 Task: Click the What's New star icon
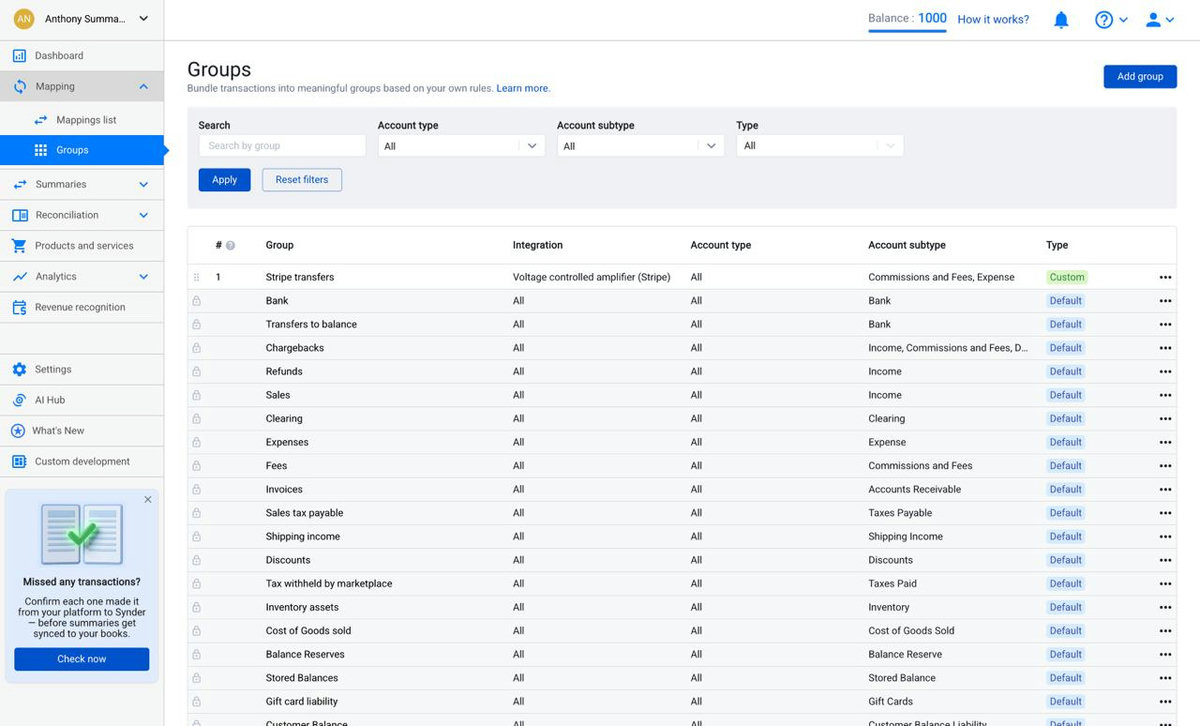19,431
